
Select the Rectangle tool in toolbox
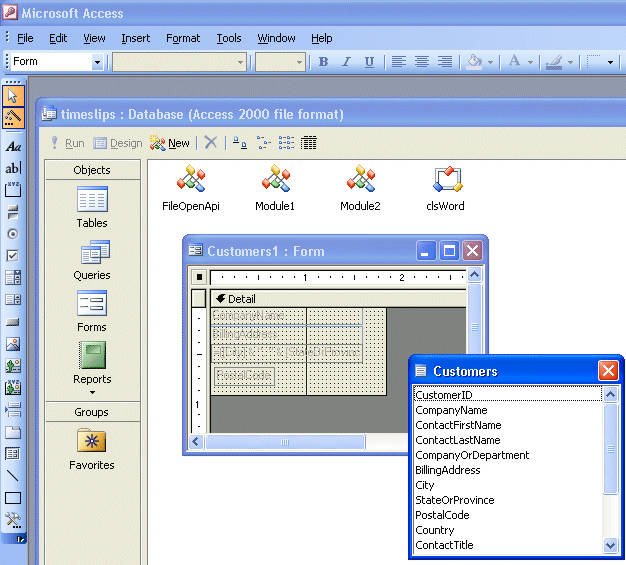click(13, 498)
